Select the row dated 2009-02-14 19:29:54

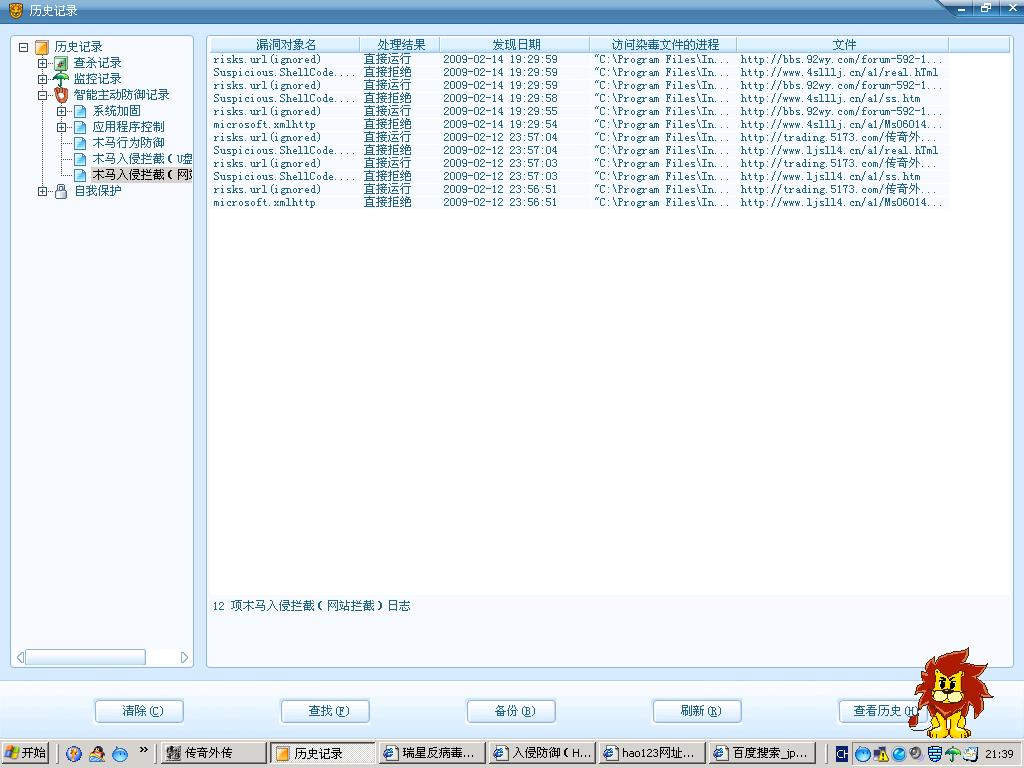(578, 125)
